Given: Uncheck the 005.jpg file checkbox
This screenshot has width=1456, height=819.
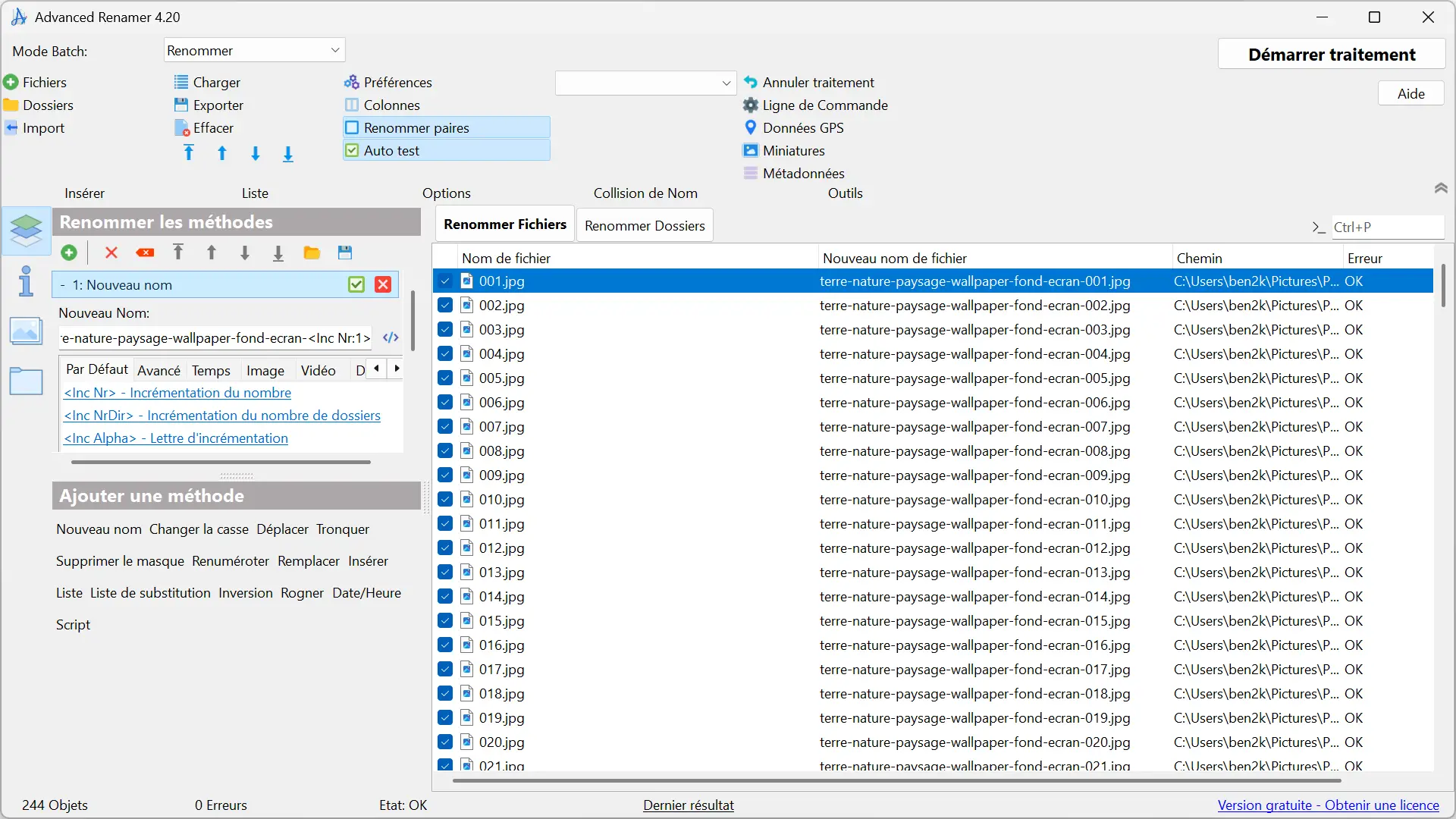Looking at the screenshot, I should [x=445, y=378].
